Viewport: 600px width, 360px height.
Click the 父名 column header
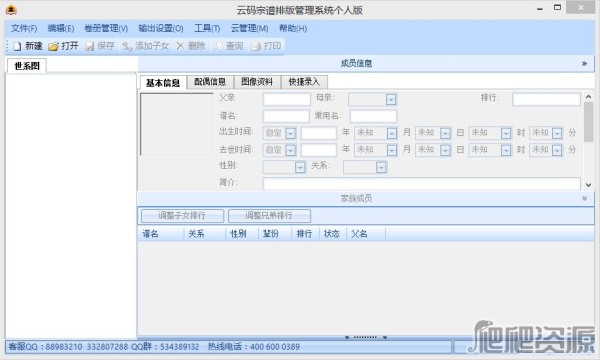point(366,234)
